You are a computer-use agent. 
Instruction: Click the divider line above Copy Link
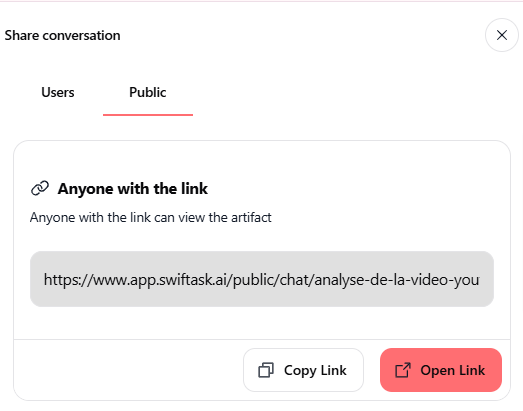(262, 340)
